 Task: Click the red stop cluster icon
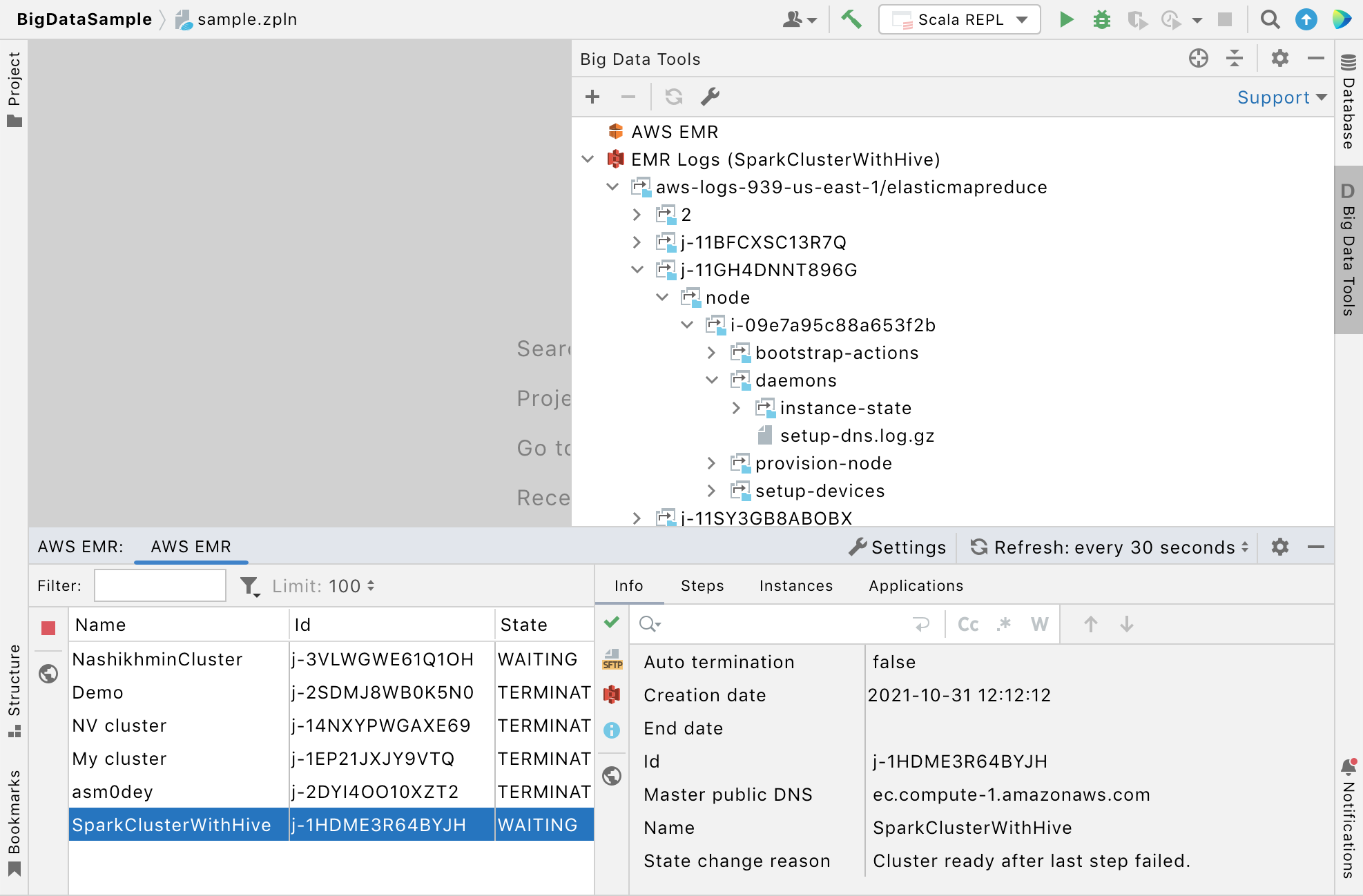(x=48, y=627)
